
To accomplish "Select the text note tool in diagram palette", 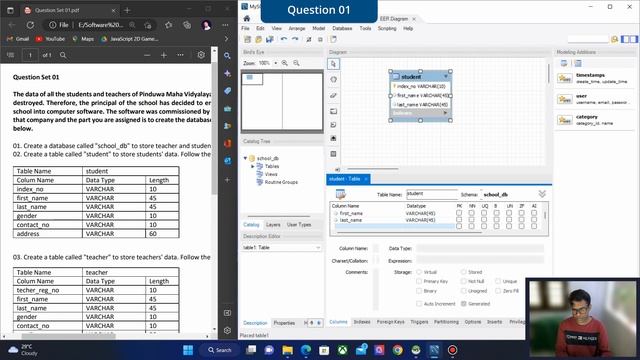I will (333, 125).
